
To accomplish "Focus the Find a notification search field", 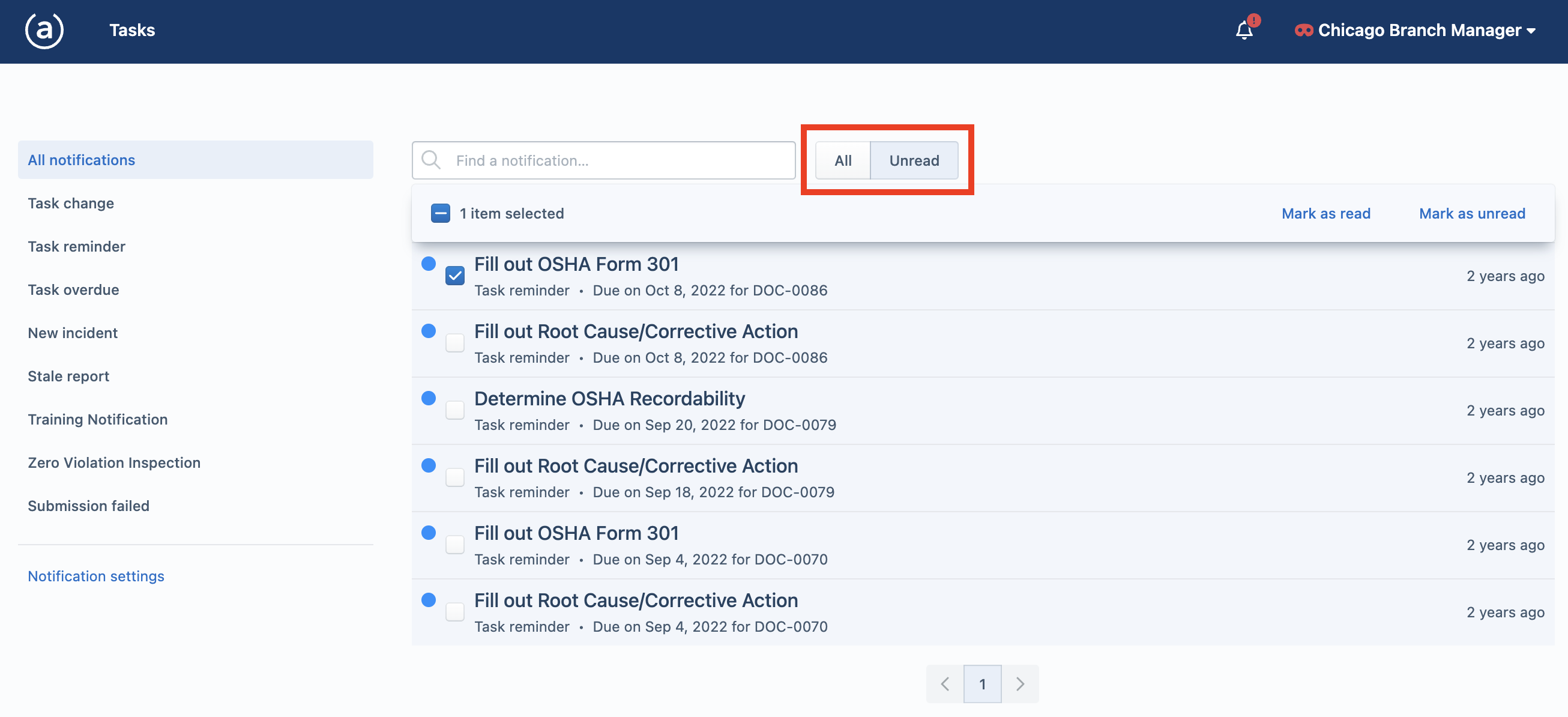I will pyautogui.click(x=604, y=161).
